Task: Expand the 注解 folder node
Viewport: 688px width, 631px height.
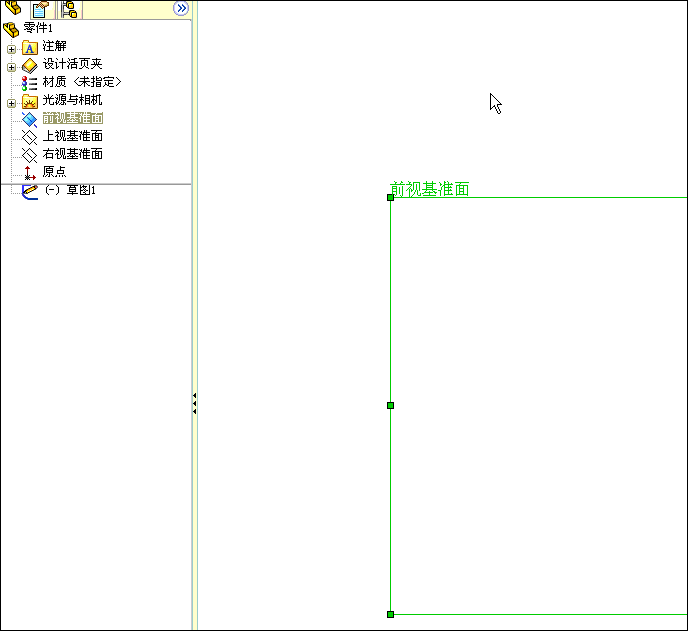Action: pos(11,49)
